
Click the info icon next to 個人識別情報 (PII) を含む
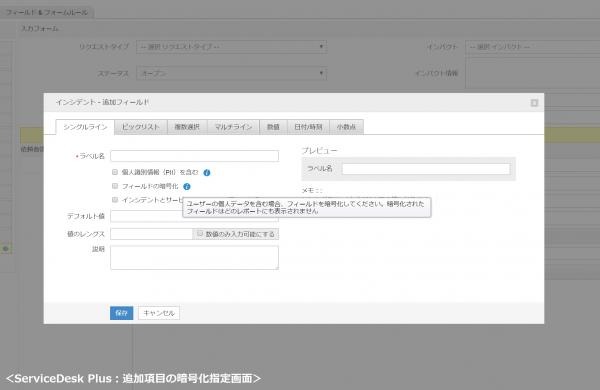tap(207, 173)
